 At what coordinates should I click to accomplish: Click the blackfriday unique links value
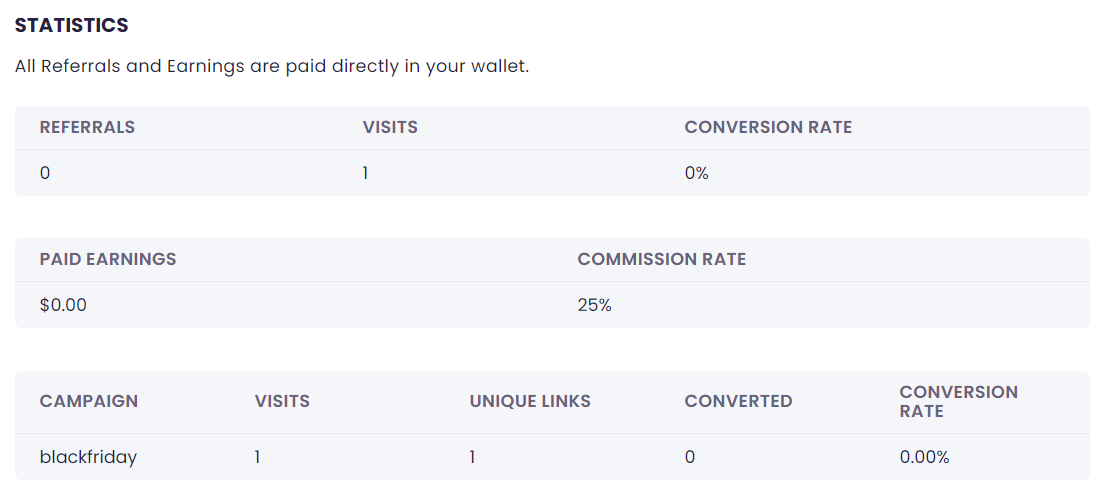coord(473,457)
